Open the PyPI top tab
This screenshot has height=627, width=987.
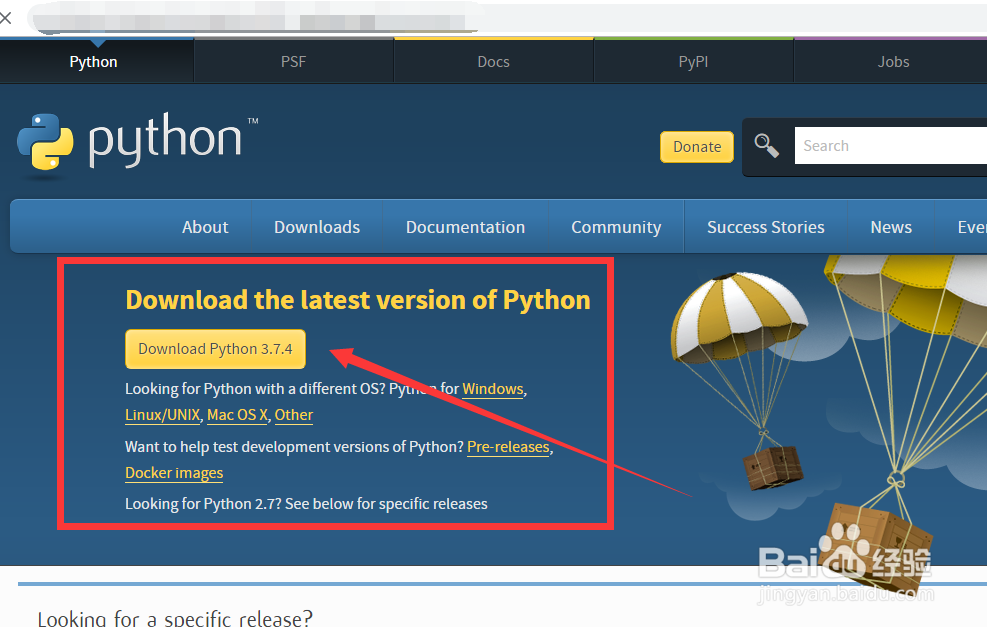(693, 62)
